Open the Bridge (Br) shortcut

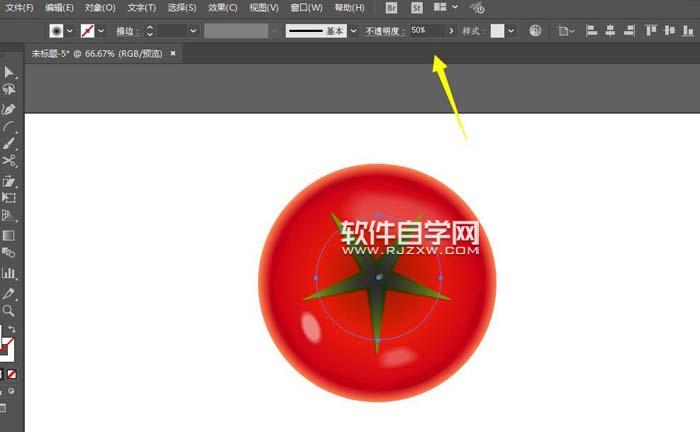[391, 8]
